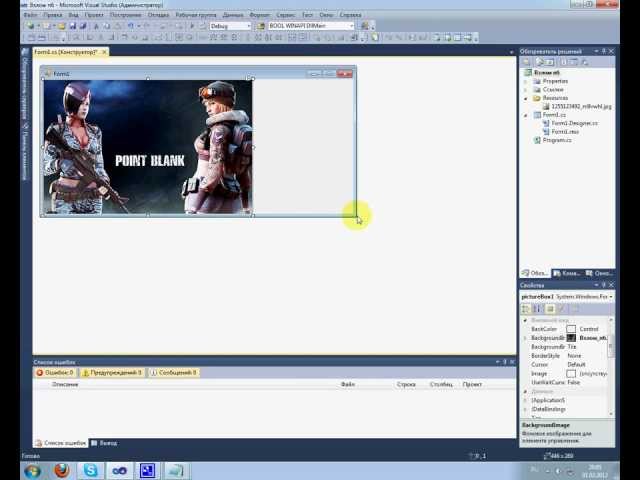Select the 1255123492 jpg resource file
The width and height of the screenshot is (640, 480).
tap(581, 107)
